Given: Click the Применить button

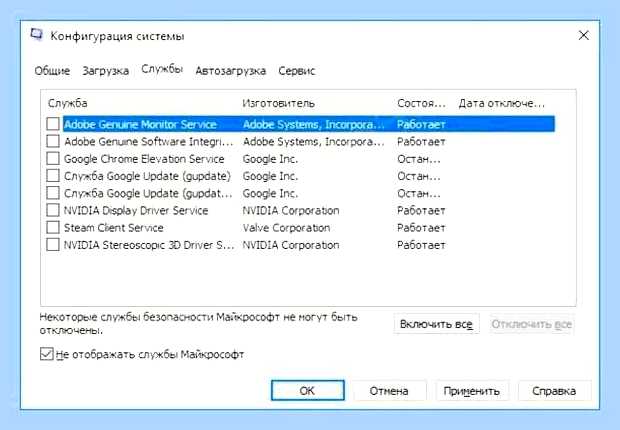Looking at the screenshot, I should click(x=472, y=391).
